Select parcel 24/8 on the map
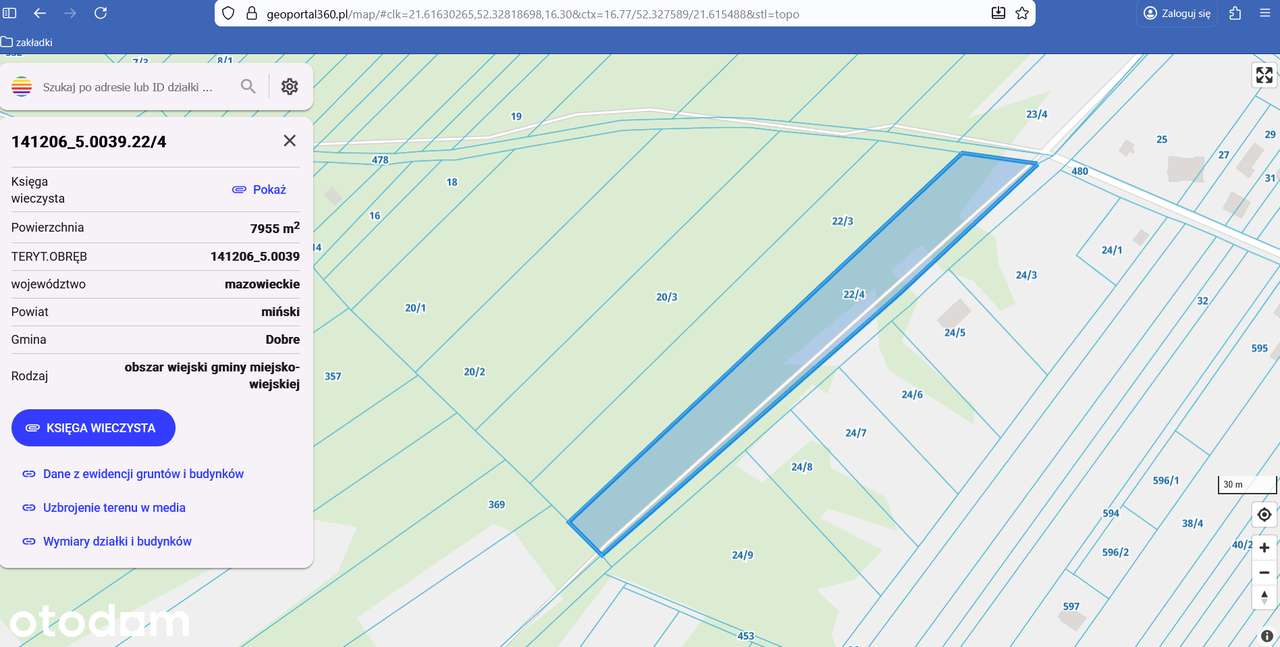The width and height of the screenshot is (1280, 647). click(x=802, y=467)
